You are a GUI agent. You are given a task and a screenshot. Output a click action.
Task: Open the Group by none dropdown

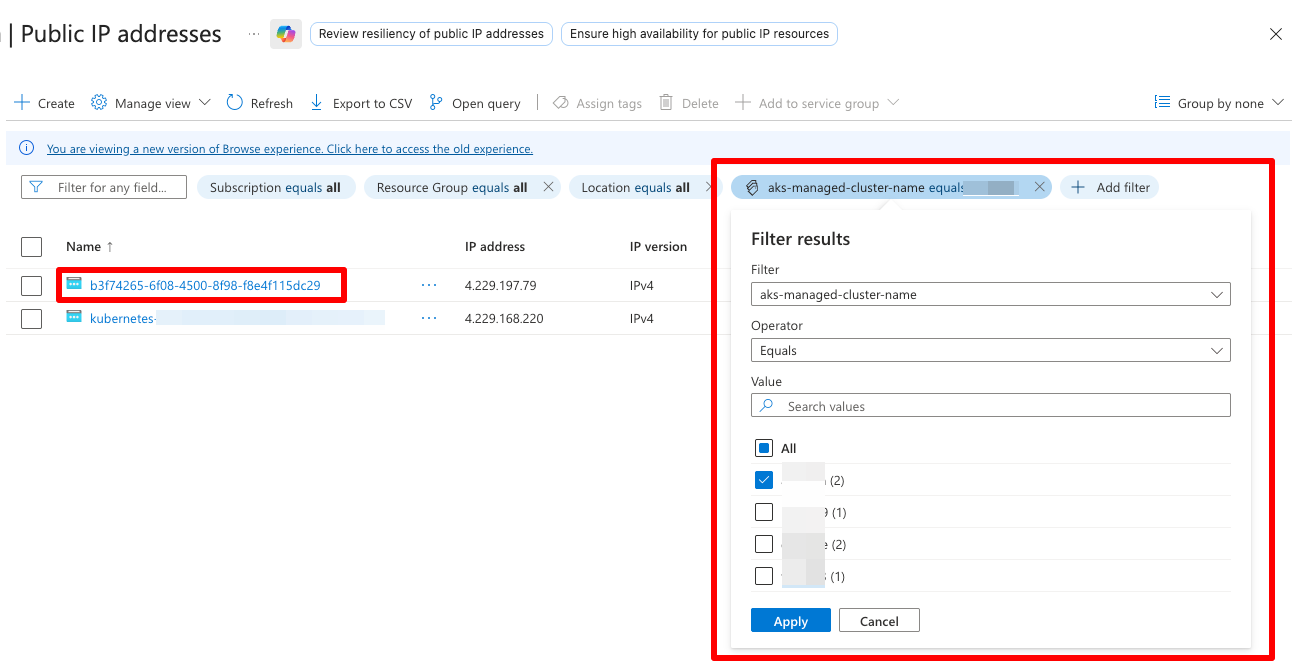point(1218,102)
